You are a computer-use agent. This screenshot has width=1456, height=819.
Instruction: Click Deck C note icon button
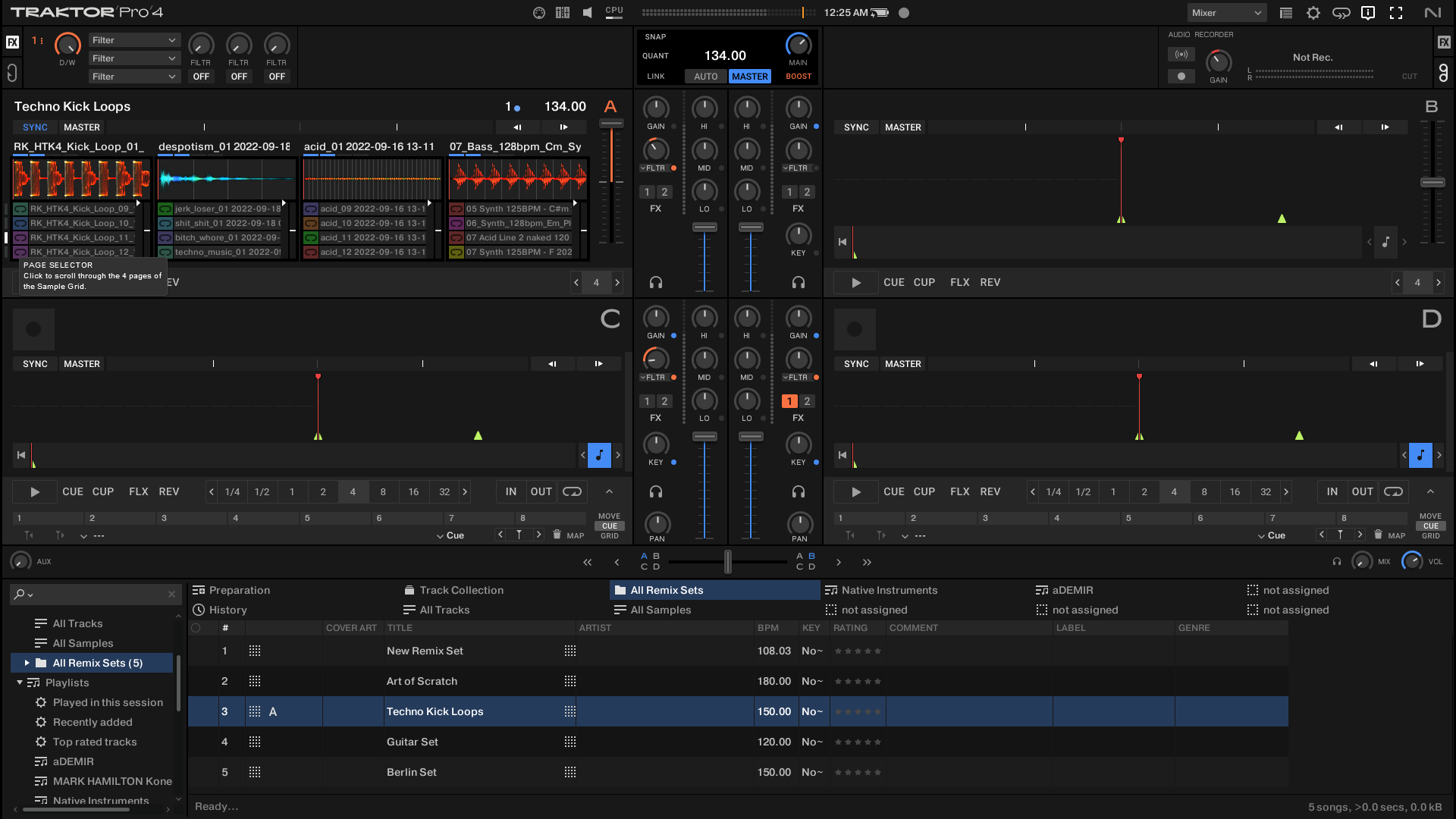click(599, 455)
